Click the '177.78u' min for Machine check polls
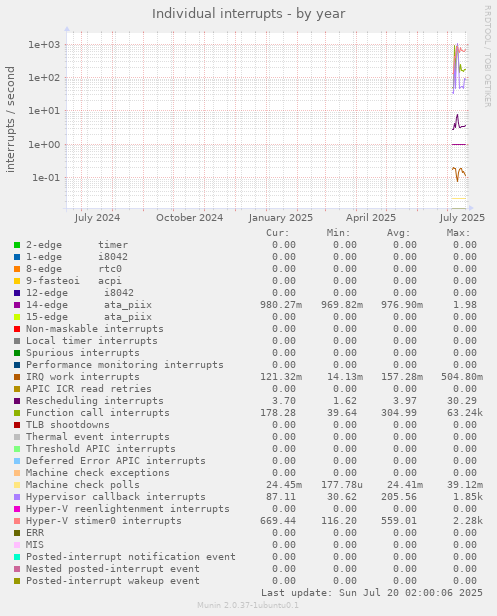The height and width of the screenshot is (616, 497). click(342, 485)
